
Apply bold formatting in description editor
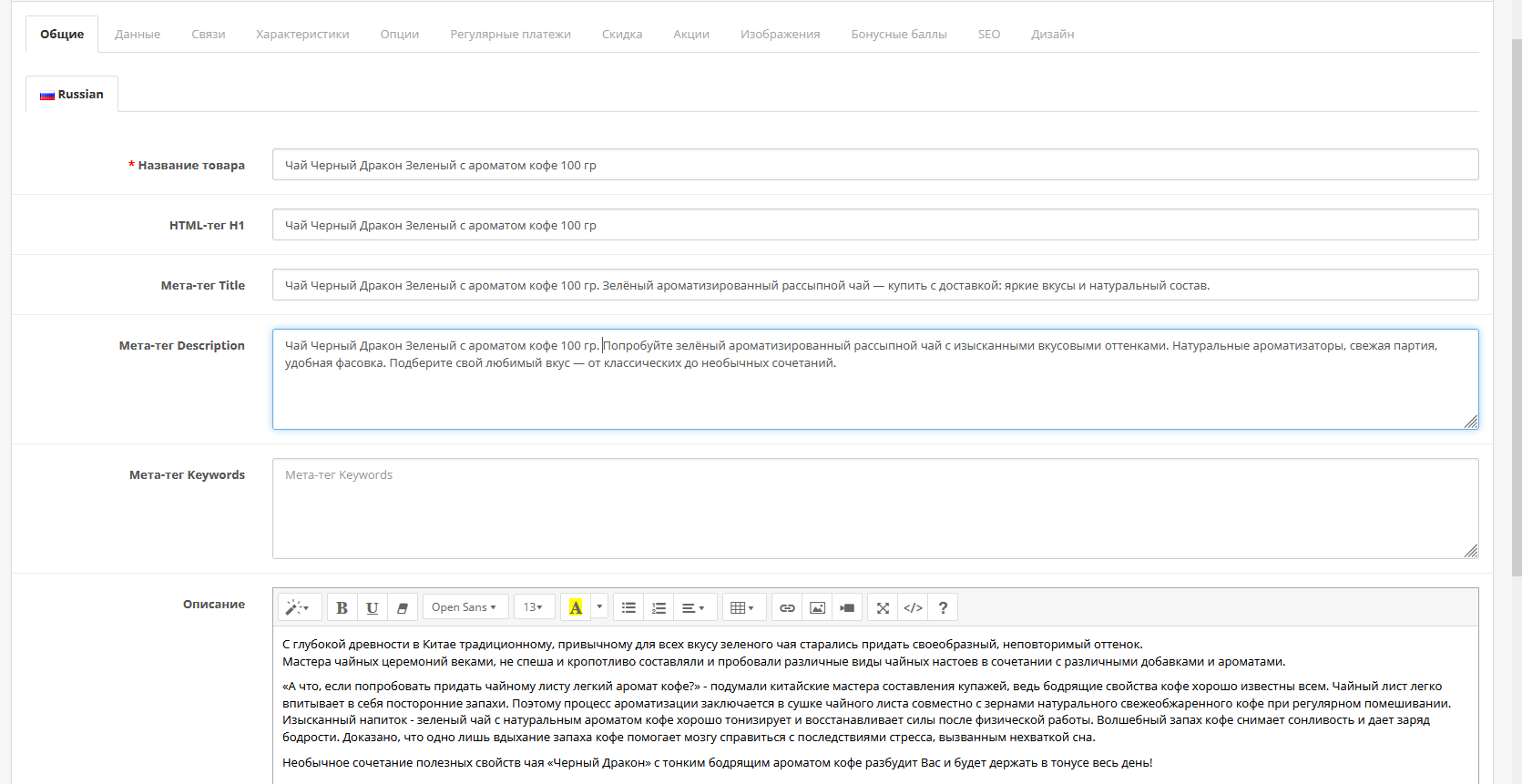coord(342,607)
